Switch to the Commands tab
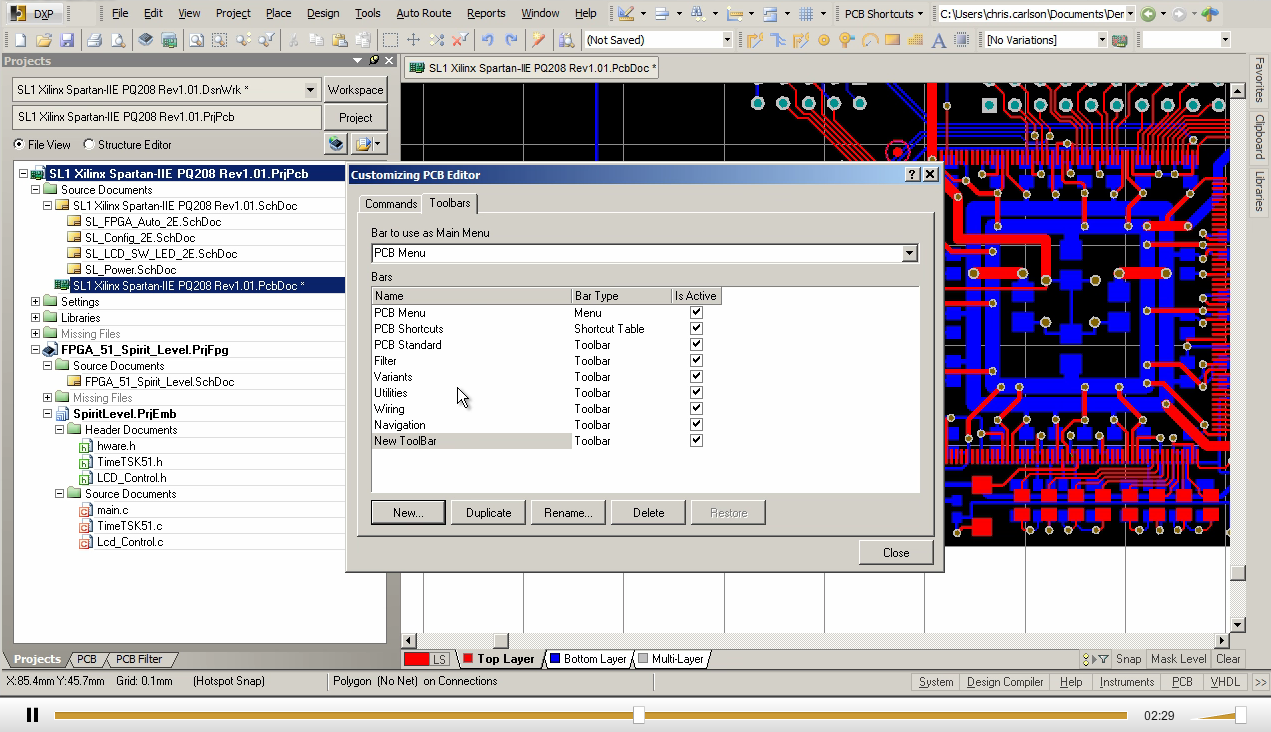 click(x=391, y=204)
